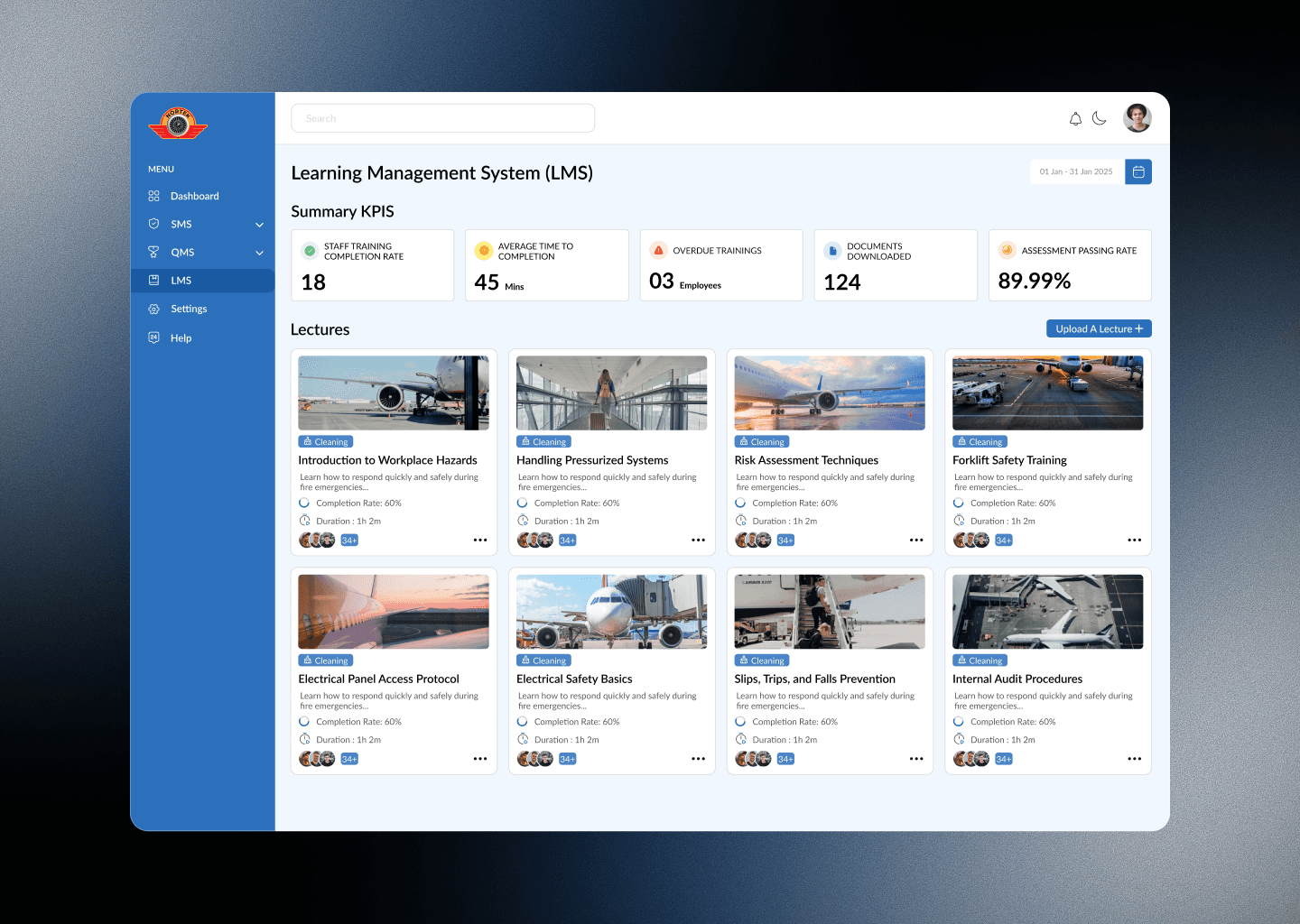Select LMS in the sidebar
Viewport: 1300px width, 924px height.
(x=202, y=281)
